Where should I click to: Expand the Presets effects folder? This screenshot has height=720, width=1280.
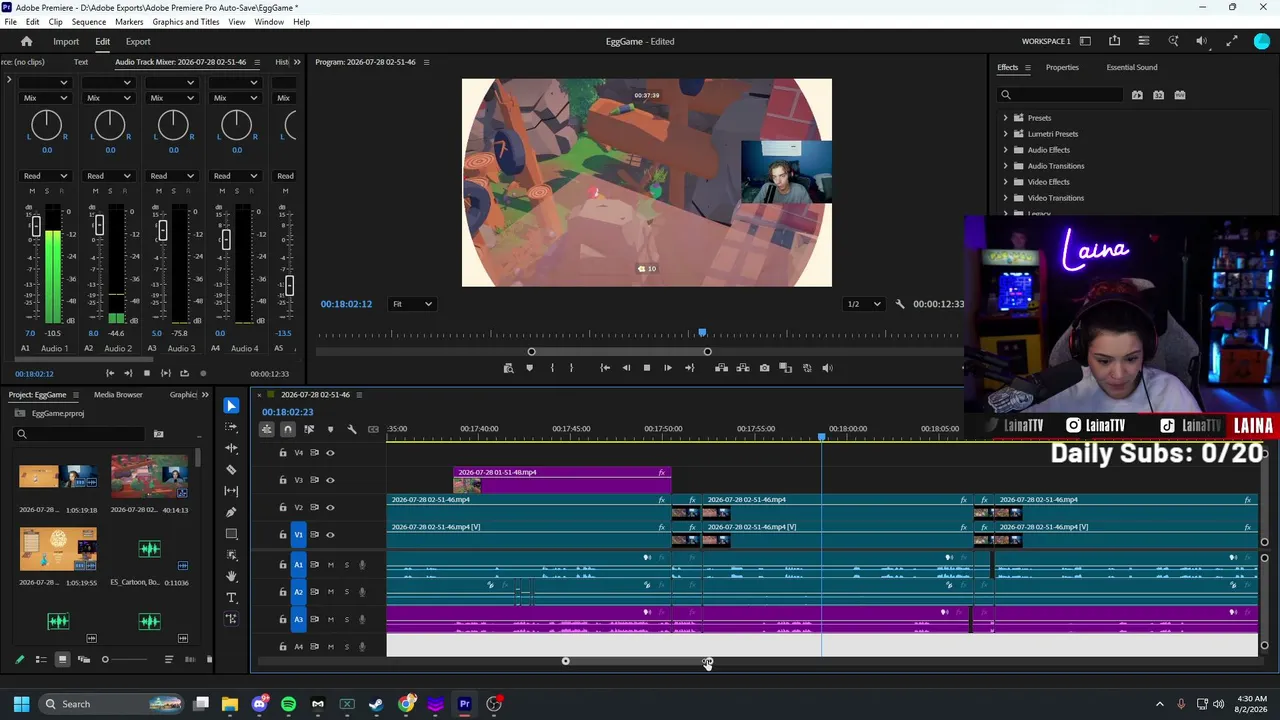tap(1006, 118)
